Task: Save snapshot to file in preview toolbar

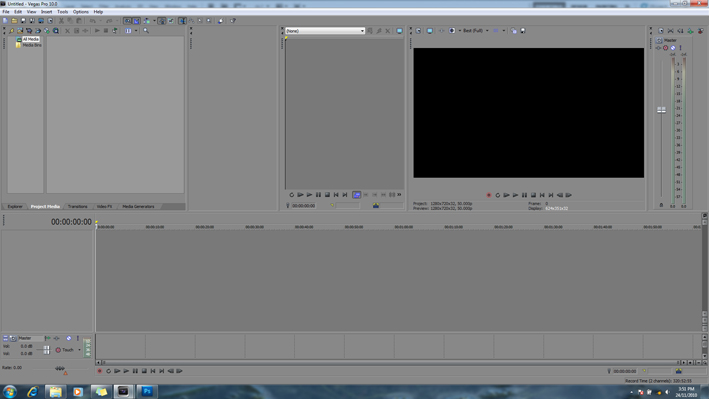Action: (523, 31)
